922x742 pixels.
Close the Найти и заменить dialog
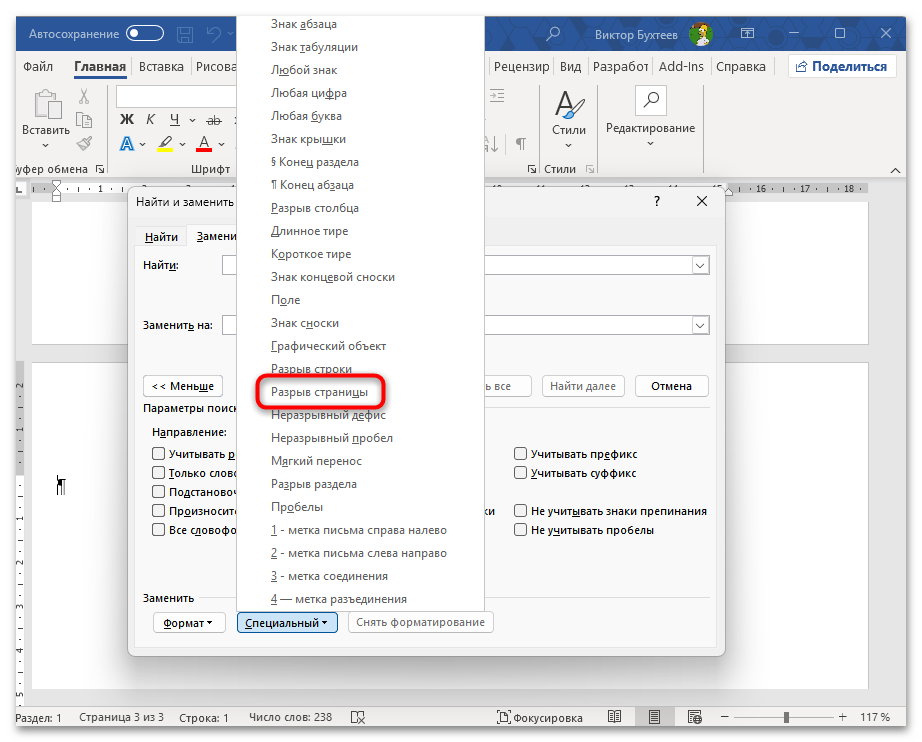tap(701, 201)
